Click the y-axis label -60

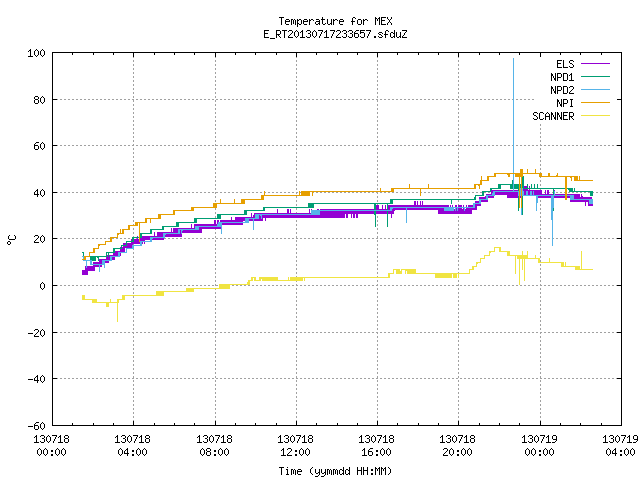click(x=36, y=426)
